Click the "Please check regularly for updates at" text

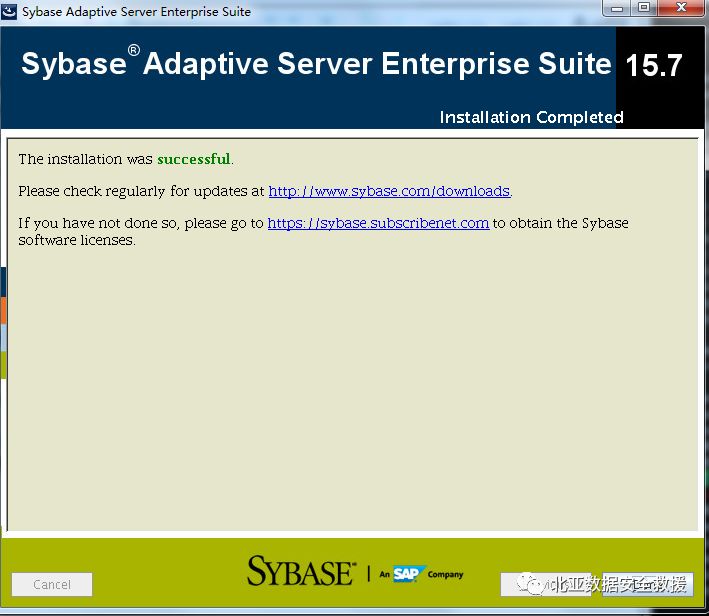click(x=141, y=191)
